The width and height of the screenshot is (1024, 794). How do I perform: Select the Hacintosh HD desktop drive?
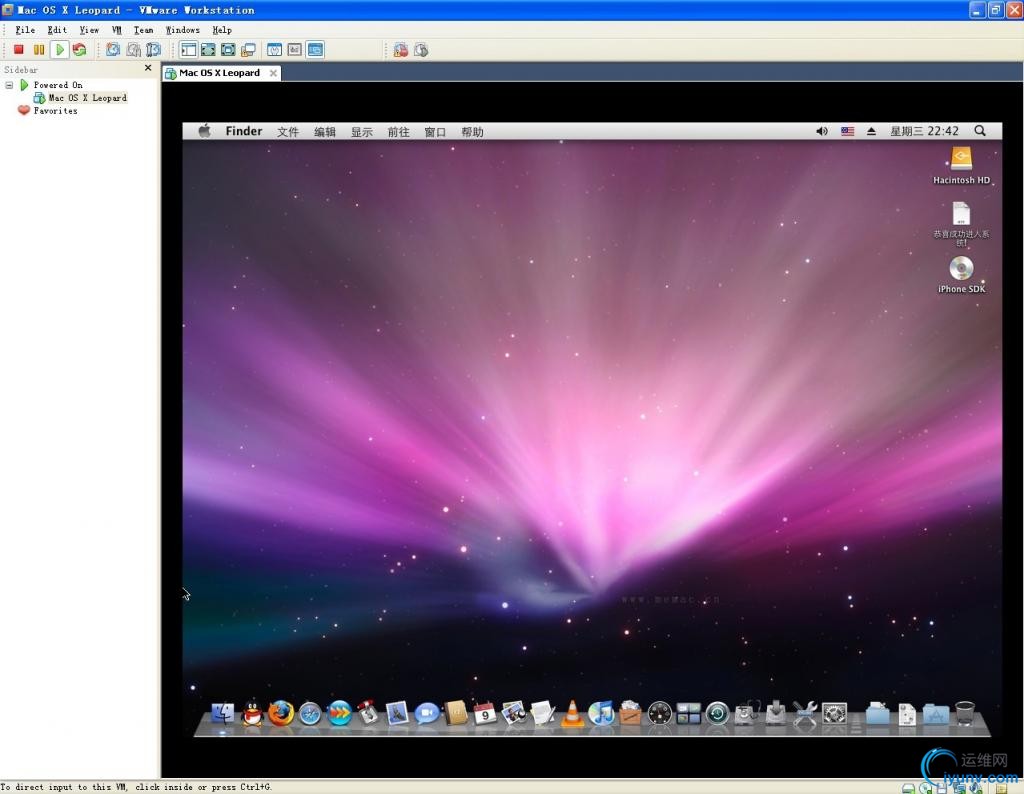(x=961, y=166)
